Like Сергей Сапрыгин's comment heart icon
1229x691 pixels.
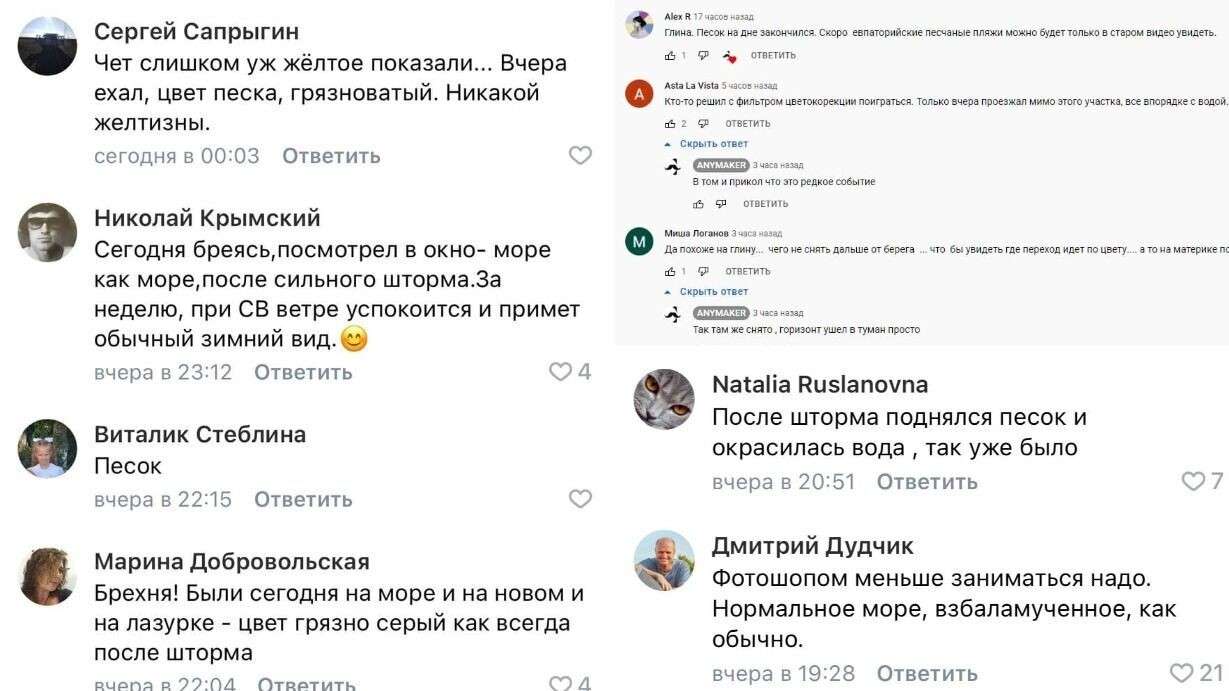(578, 155)
